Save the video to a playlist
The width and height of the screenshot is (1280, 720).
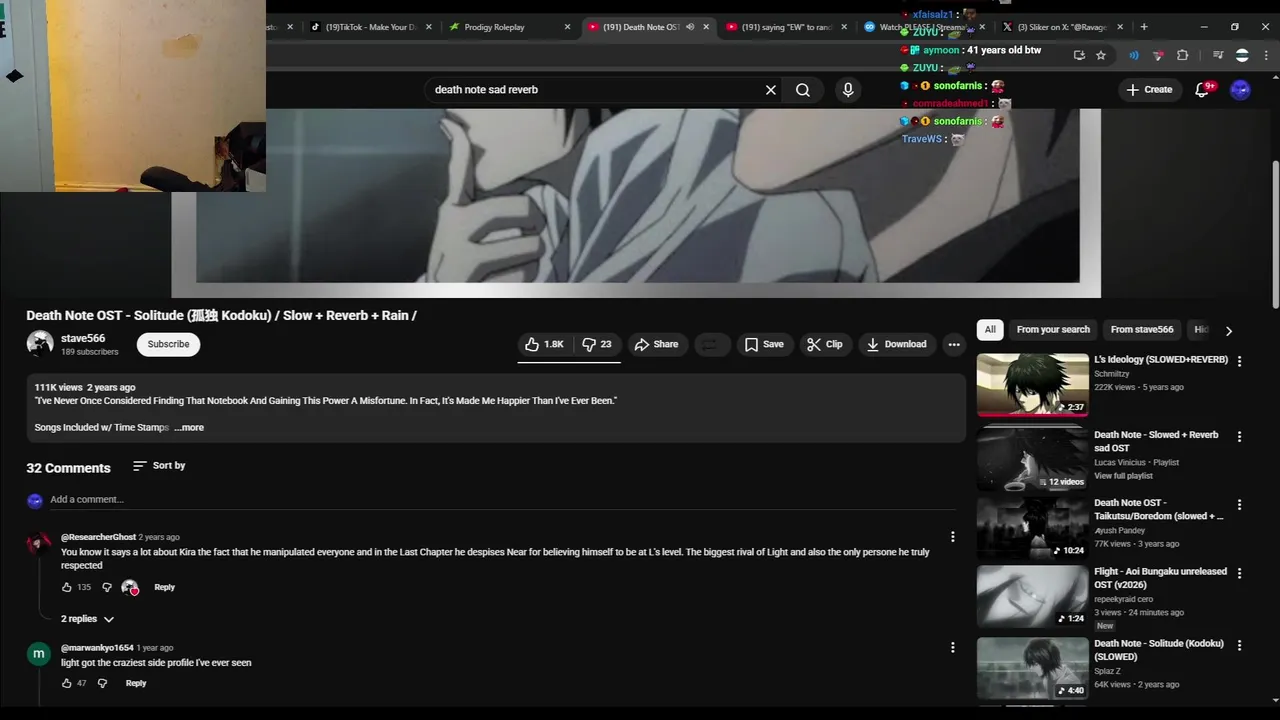(x=764, y=344)
